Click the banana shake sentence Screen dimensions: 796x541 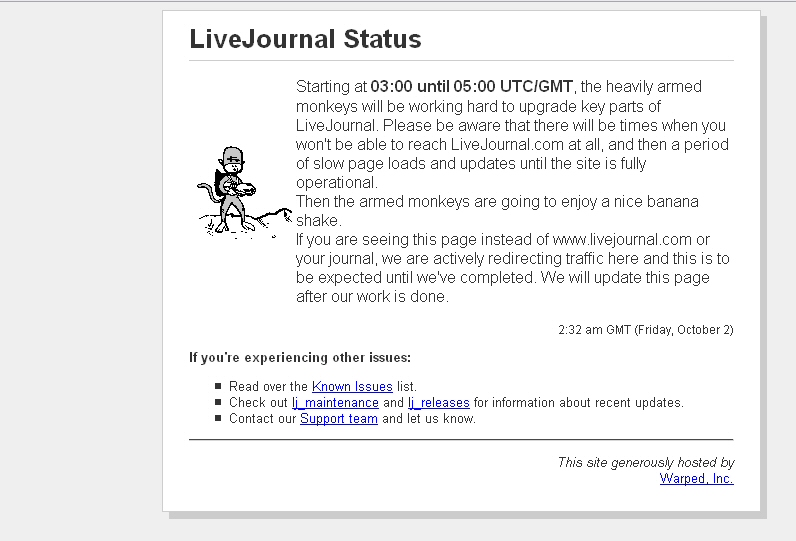(x=497, y=211)
